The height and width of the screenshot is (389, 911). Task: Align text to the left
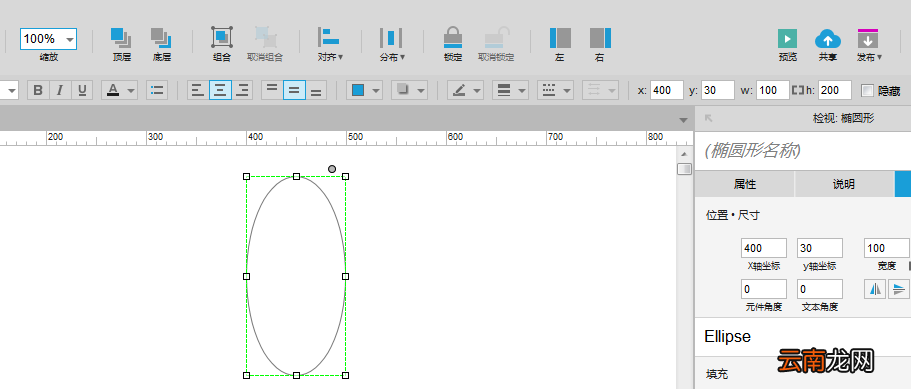198,90
